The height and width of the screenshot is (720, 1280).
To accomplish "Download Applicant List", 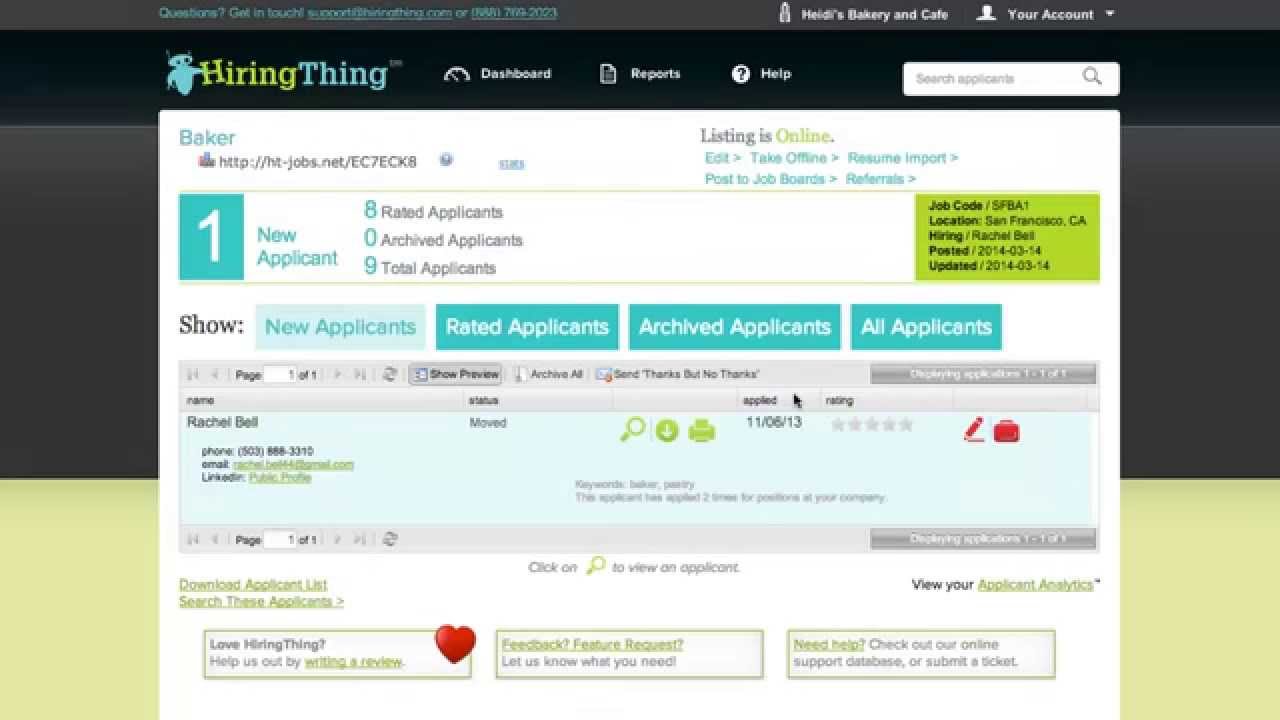I will 254,584.
